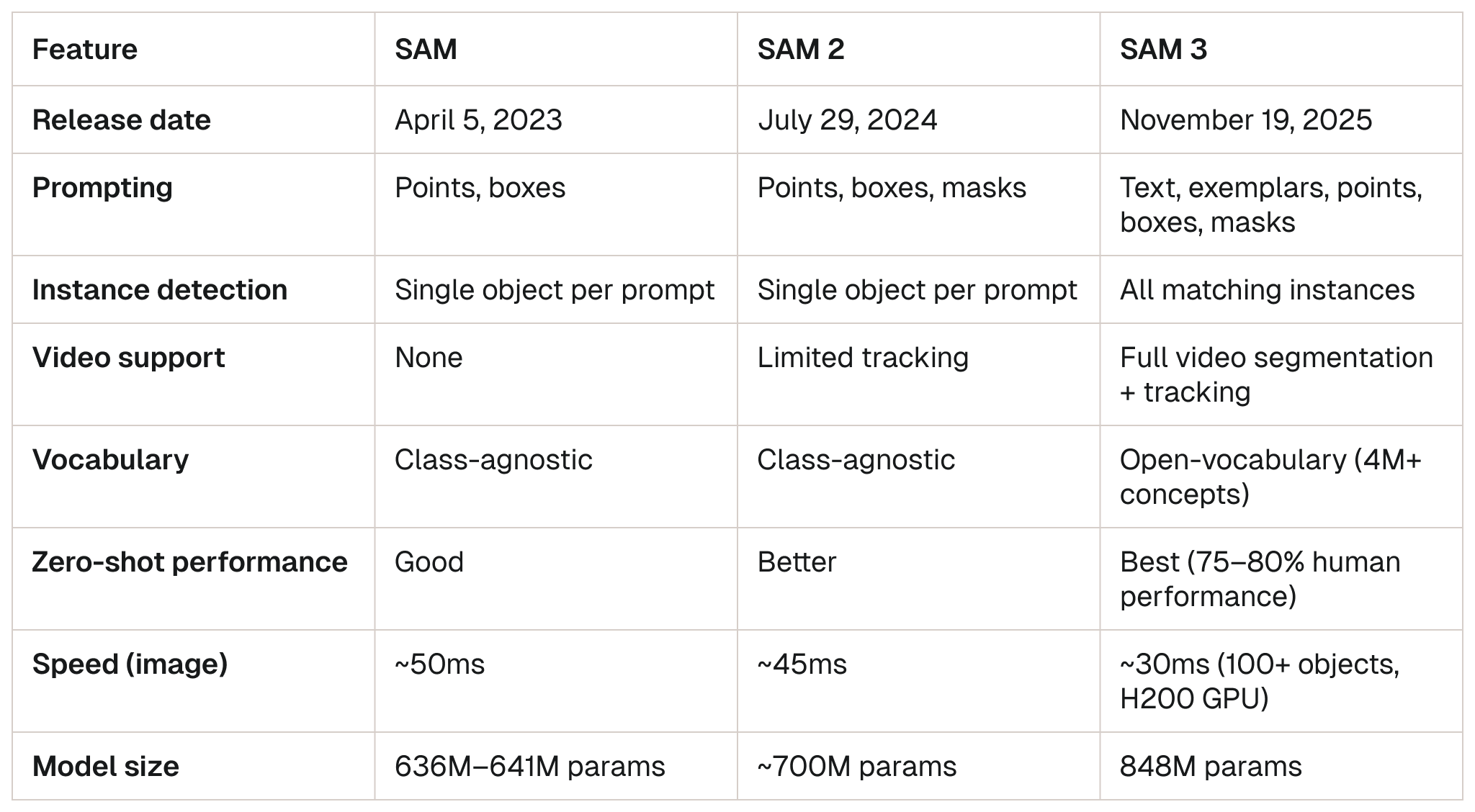Select the 'November 19, 2025' cell

point(1245,119)
